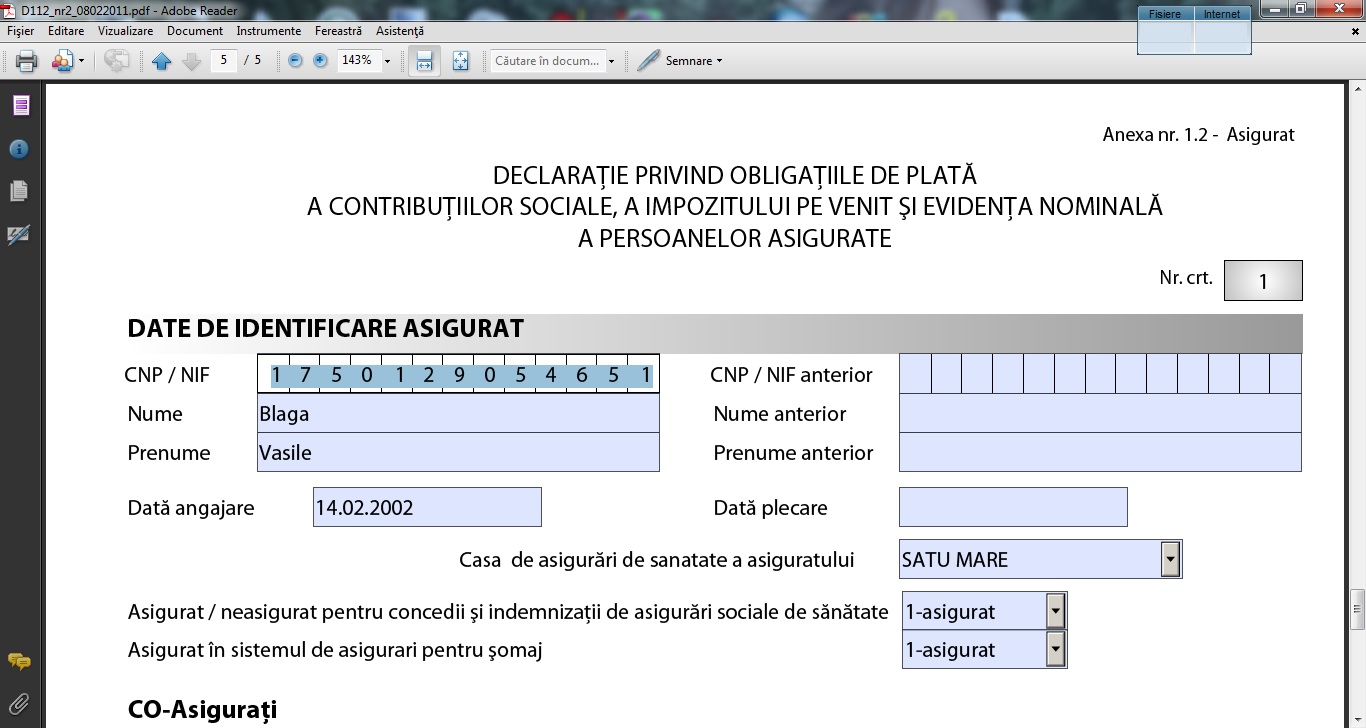
Task: Expand the collaborate icon dropdown arrow
Action: pos(81,61)
